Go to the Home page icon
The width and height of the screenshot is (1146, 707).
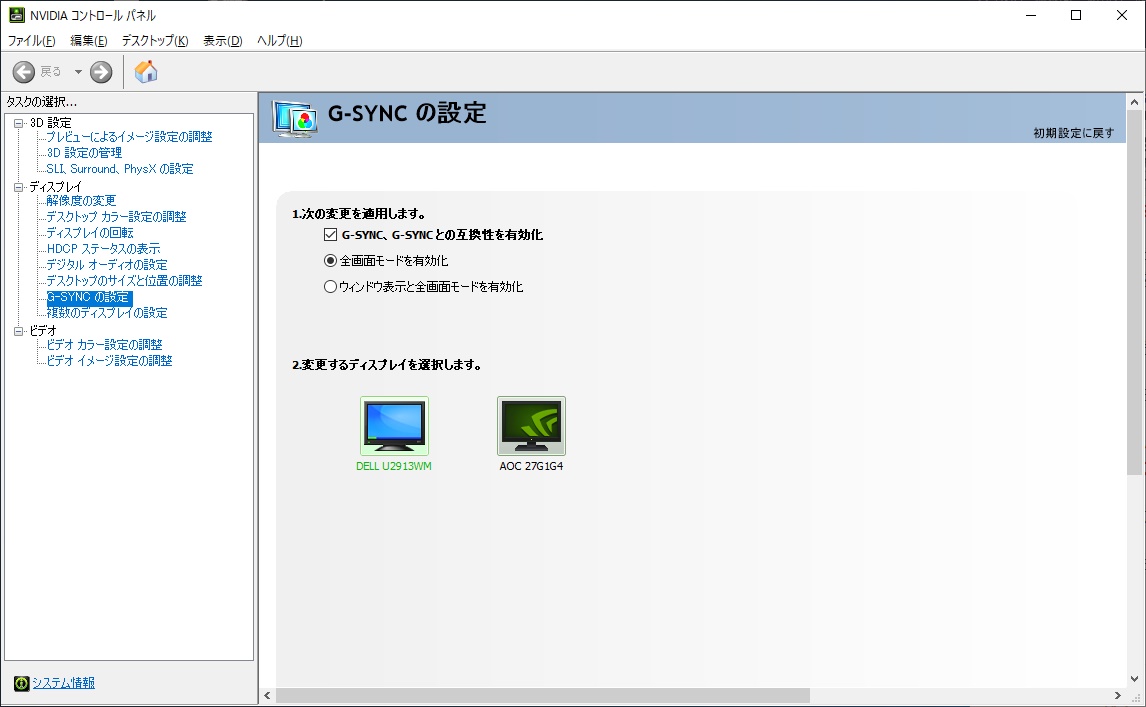[146, 72]
